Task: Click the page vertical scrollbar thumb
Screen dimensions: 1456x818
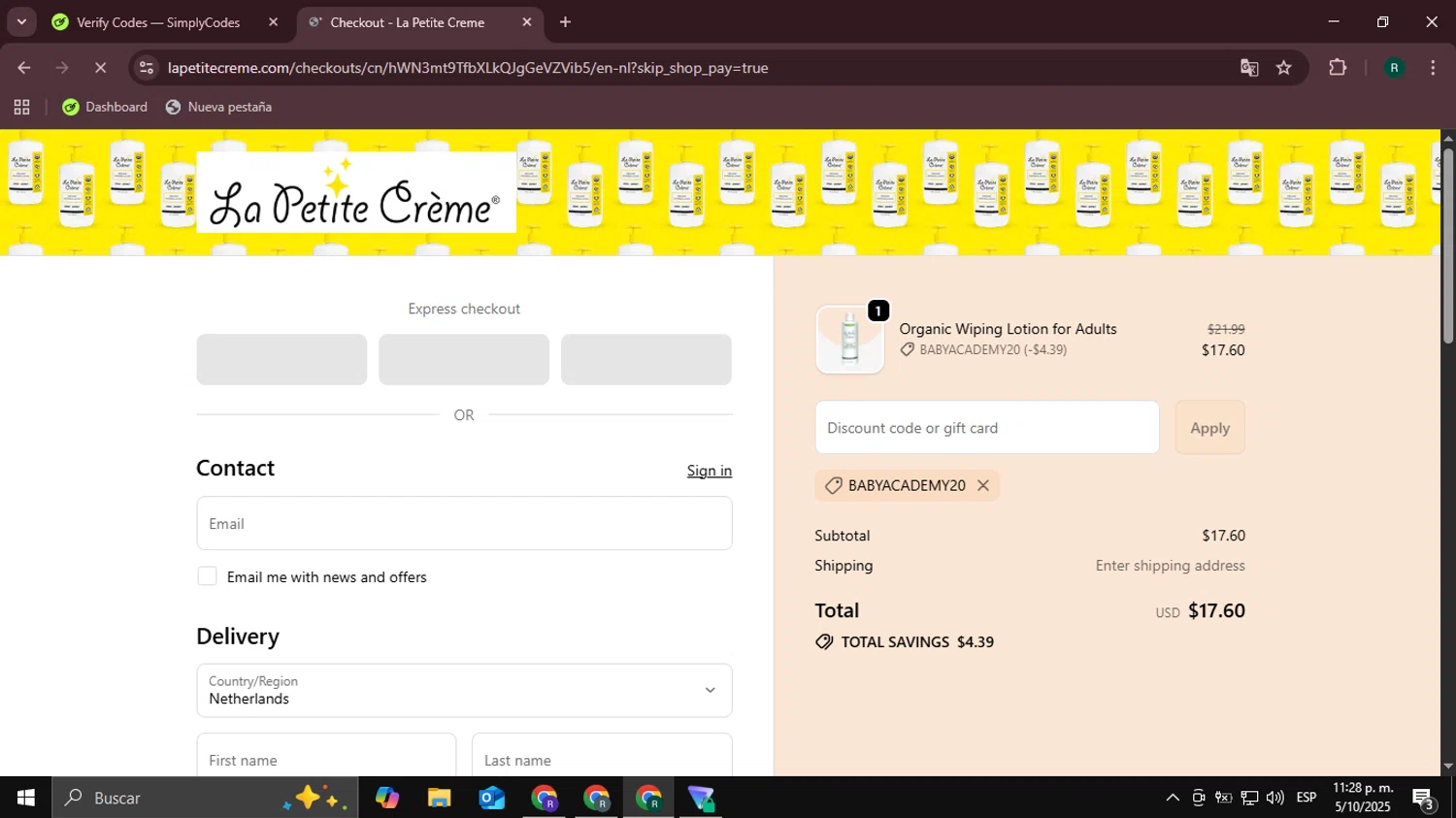Action: (x=1448, y=245)
